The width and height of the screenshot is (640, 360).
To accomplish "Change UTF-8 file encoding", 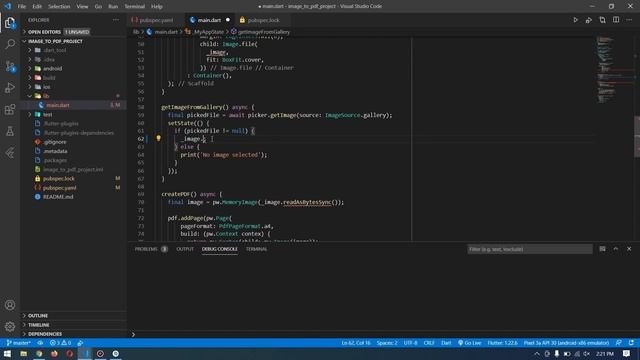I will click(410, 343).
